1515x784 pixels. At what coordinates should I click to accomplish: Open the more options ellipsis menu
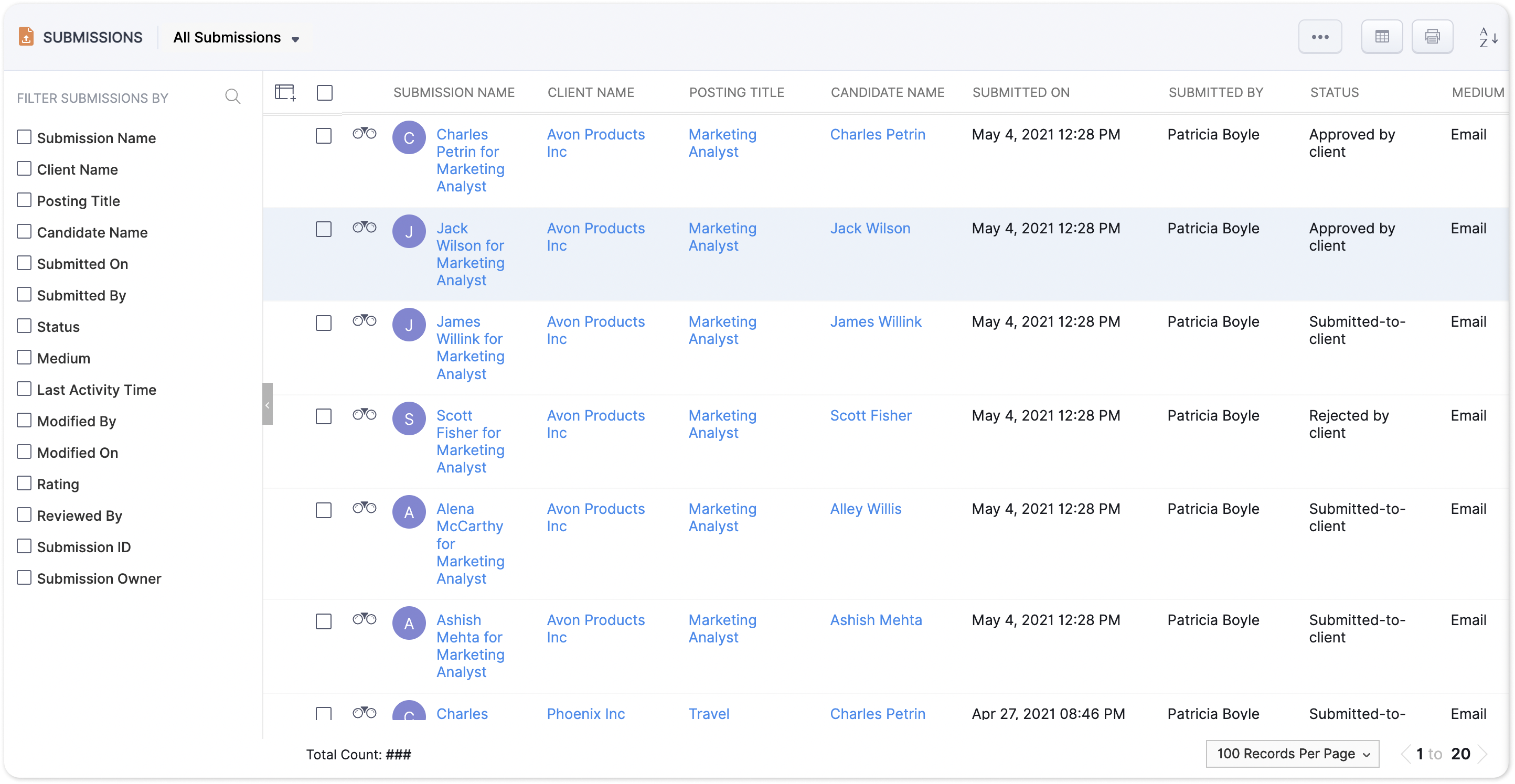coord(1320,37)
